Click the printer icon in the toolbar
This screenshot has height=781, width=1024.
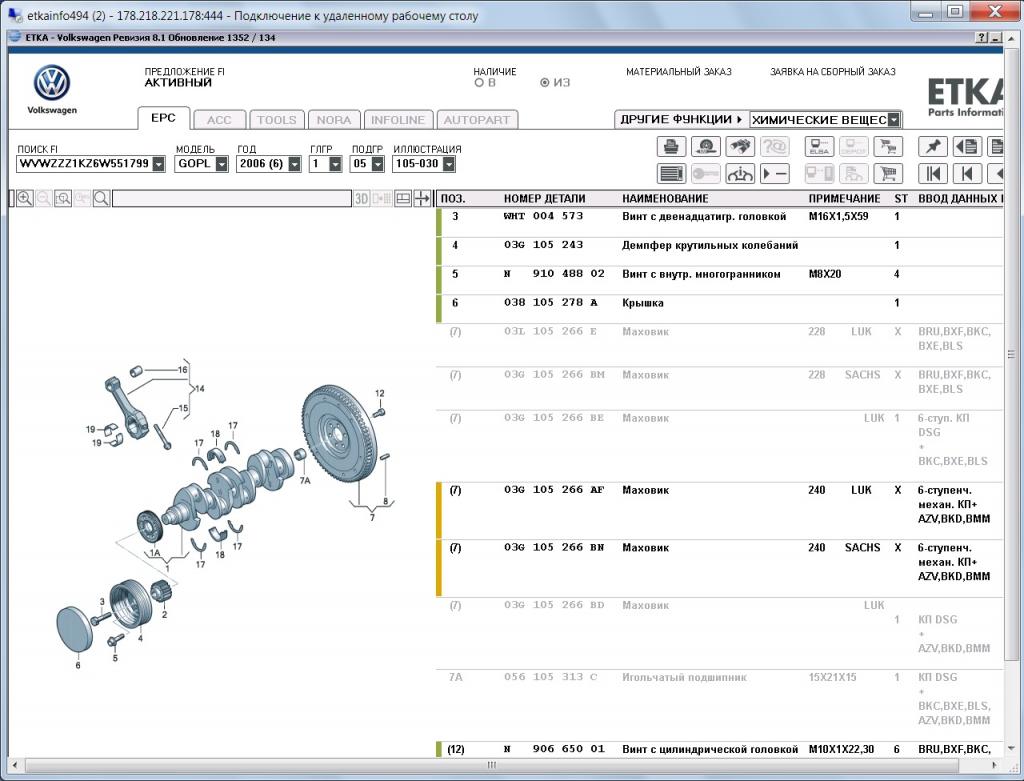click(671, 146)
